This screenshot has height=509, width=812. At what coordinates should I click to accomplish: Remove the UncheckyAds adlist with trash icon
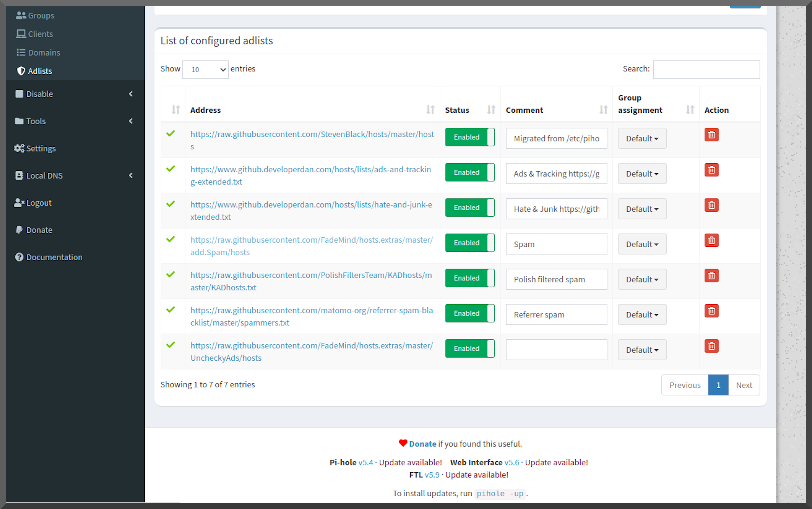(711, 346)
